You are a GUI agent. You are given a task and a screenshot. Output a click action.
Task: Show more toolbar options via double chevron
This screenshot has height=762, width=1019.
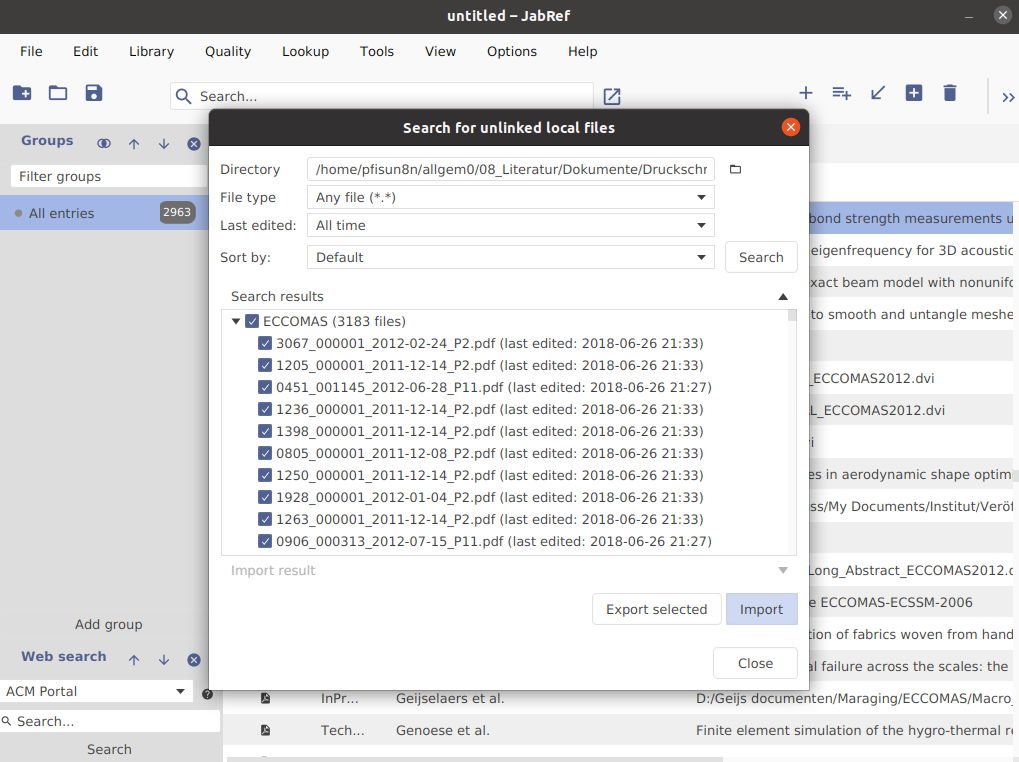pyautogui.click(x=1008, y=97)
